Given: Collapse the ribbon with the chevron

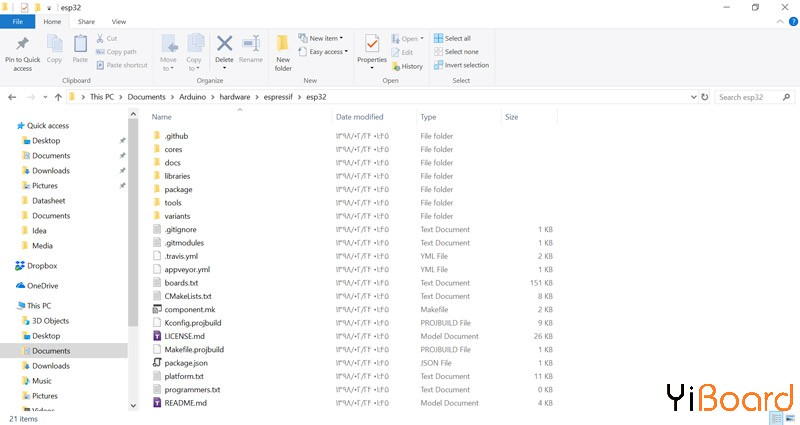Looking at the screenshot, I should [780, 21].
